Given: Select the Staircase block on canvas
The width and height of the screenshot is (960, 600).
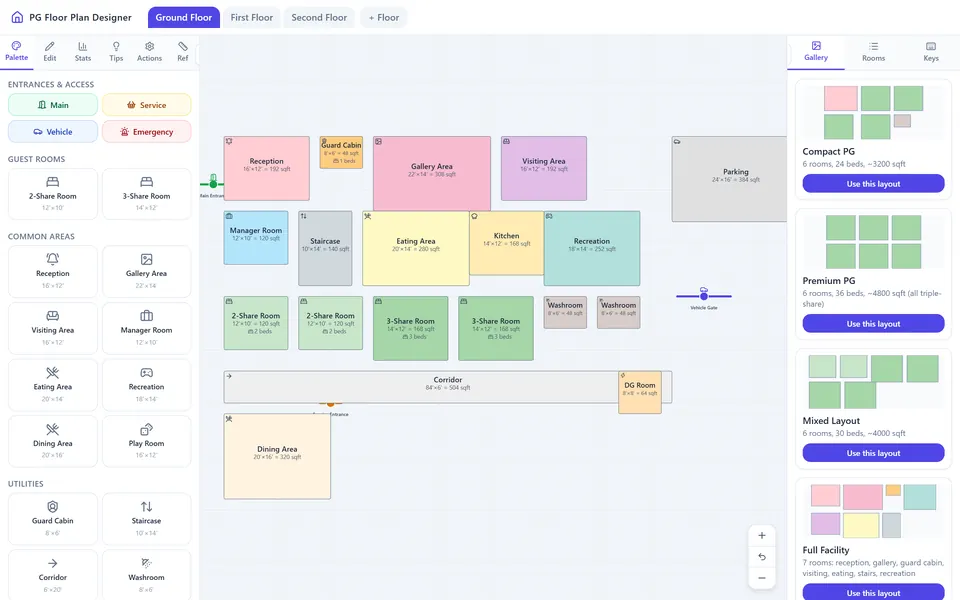Looking at the screenshot, I should (x=325, y=249).
